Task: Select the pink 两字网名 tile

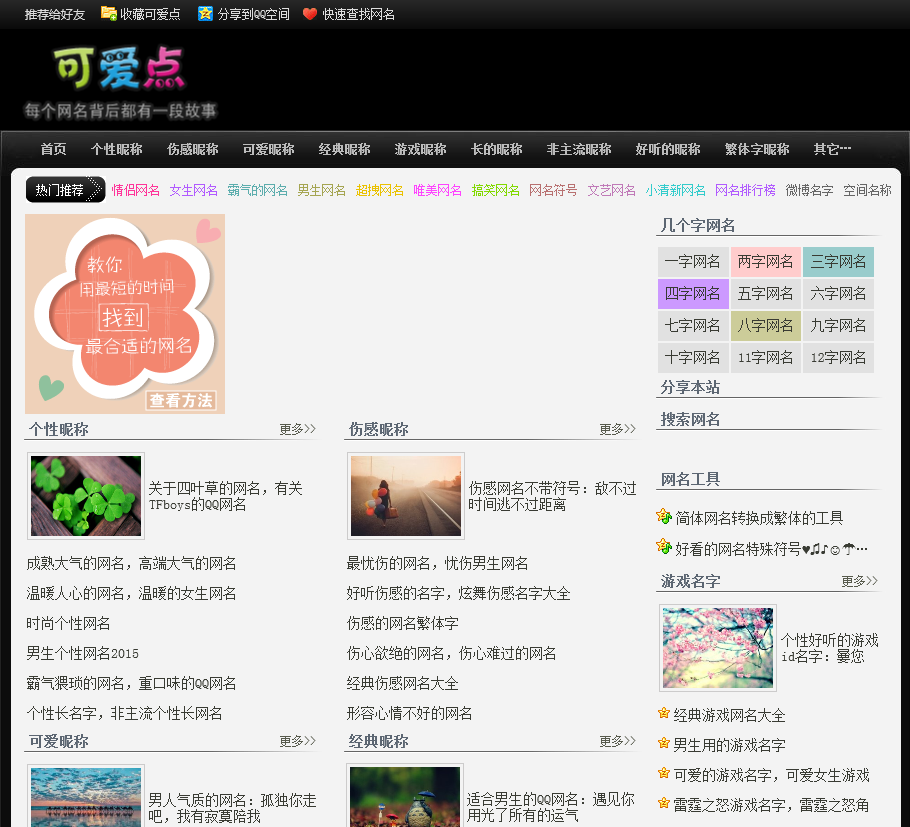Action: pos(765,262)
